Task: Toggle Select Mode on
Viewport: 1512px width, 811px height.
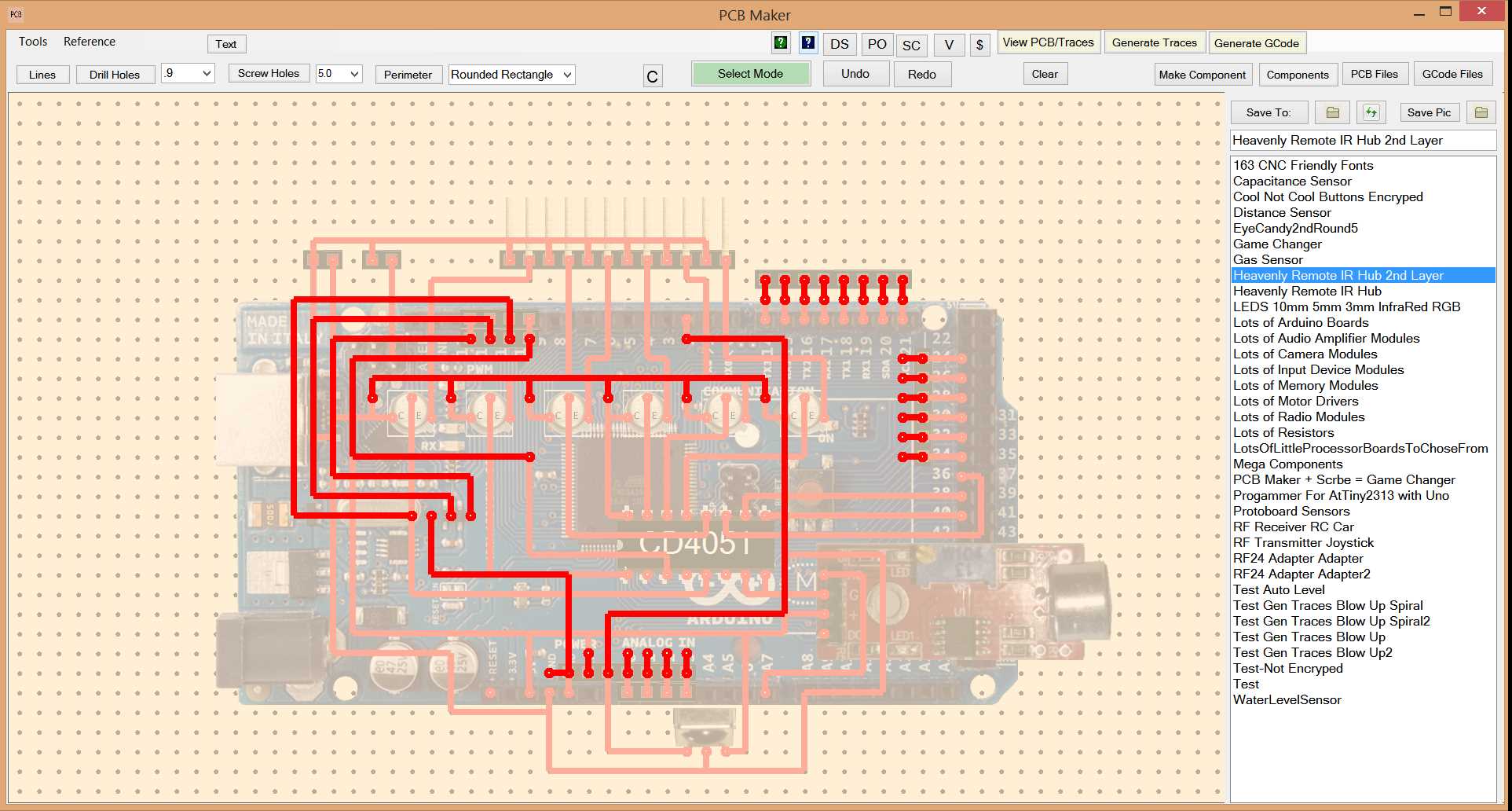Action: 750,73
